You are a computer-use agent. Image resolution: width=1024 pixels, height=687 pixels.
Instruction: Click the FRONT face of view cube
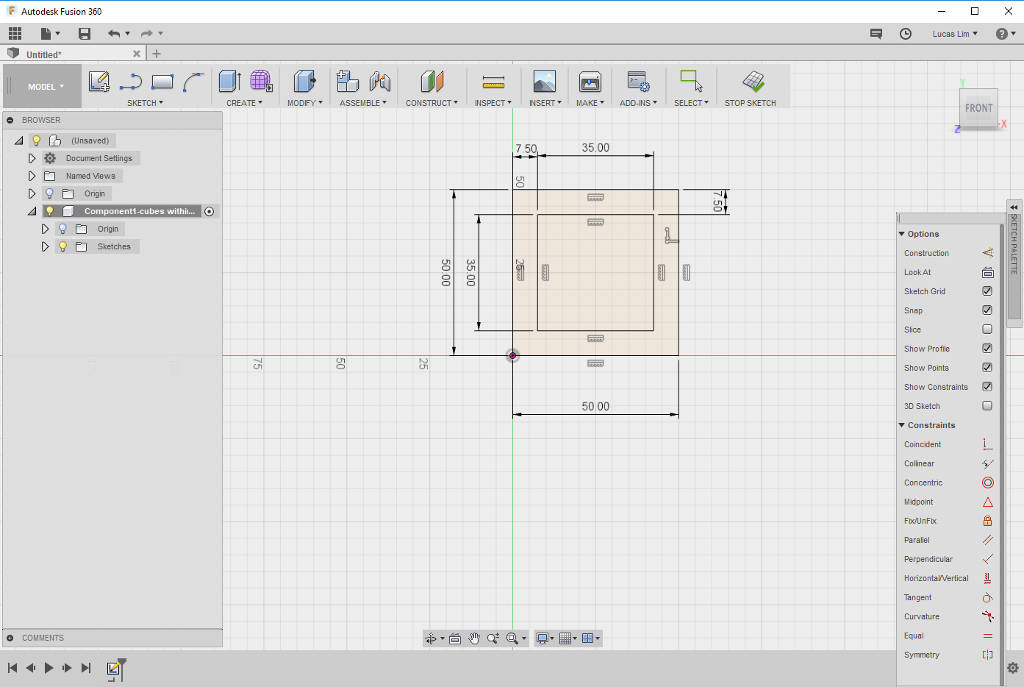tap(978, 108)
